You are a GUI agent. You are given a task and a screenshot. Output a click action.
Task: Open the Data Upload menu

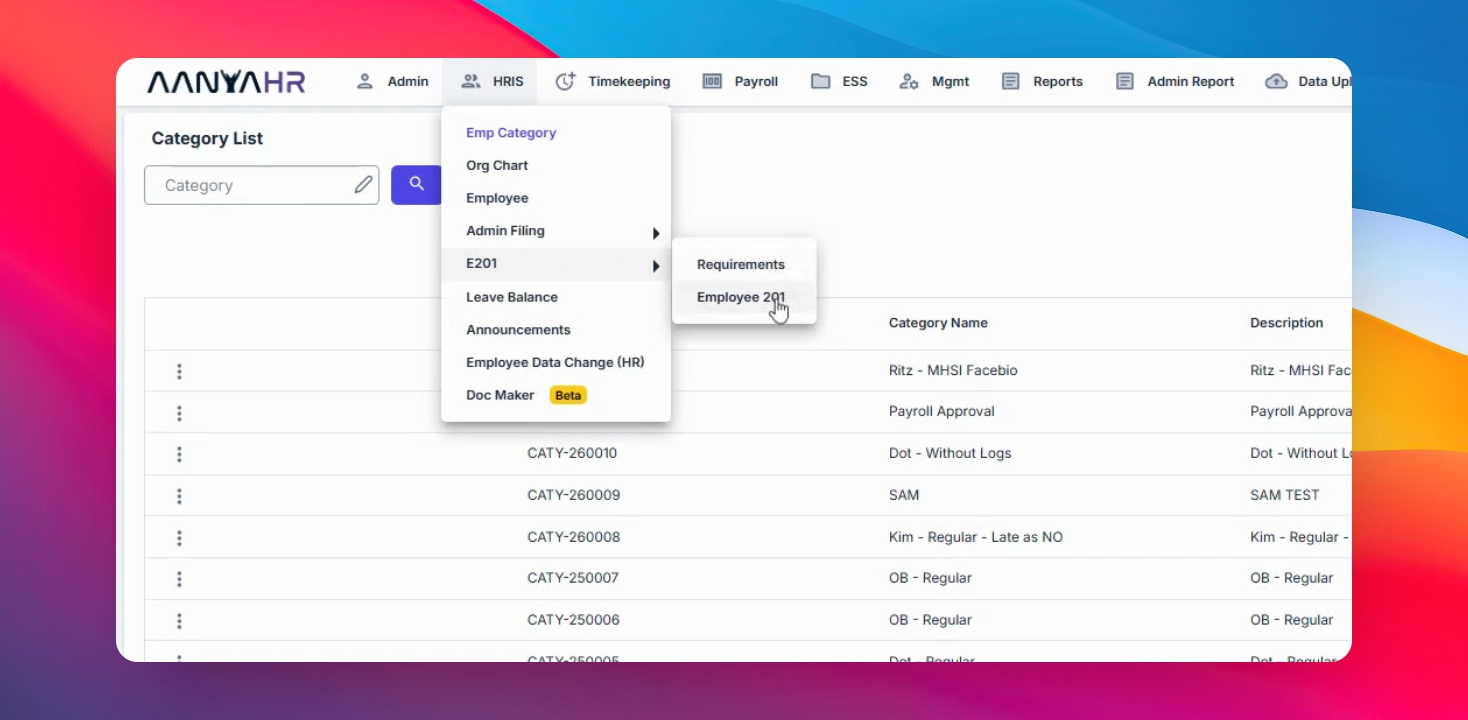1308,82
